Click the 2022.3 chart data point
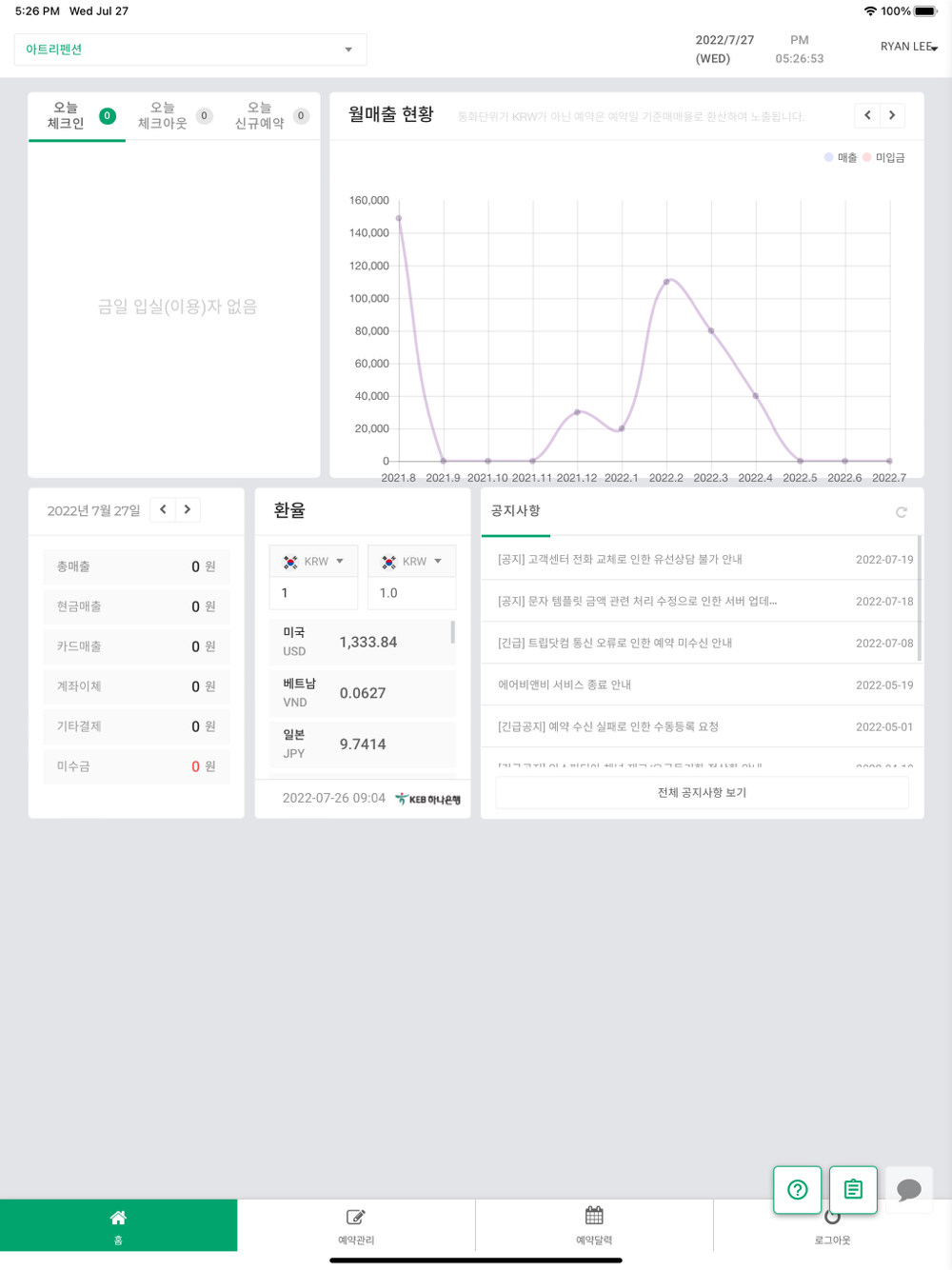952x1270 pixels. (x=711, y=330)
